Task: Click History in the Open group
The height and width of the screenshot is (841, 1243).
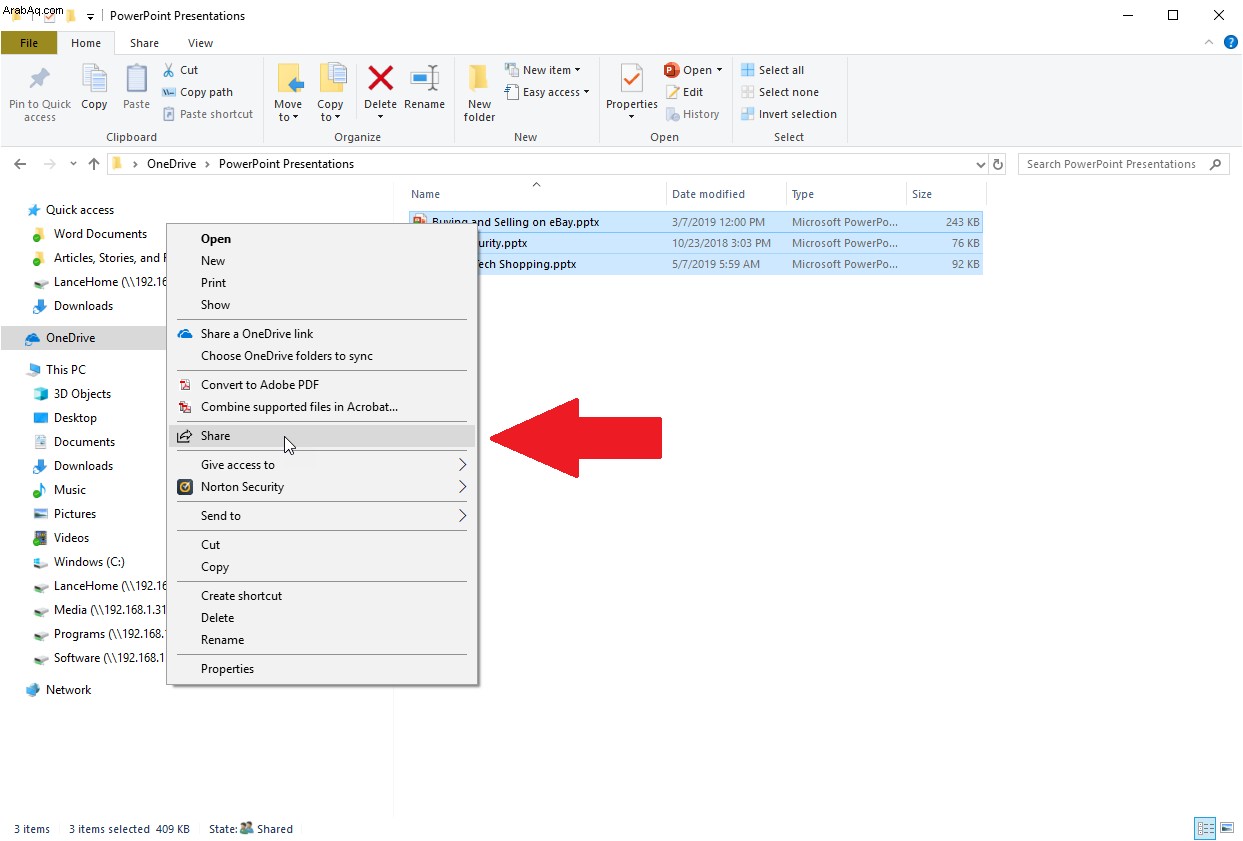Action: click(693, 114)
